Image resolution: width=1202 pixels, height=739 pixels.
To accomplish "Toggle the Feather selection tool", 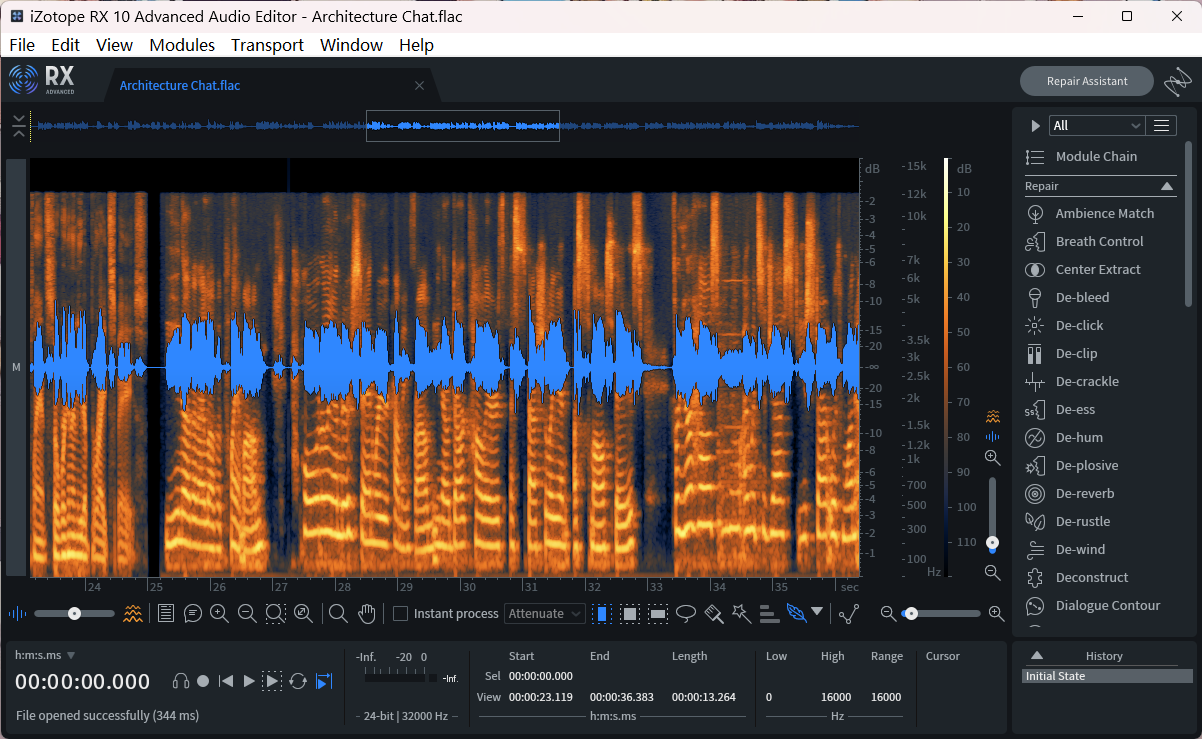I will 796,613.
